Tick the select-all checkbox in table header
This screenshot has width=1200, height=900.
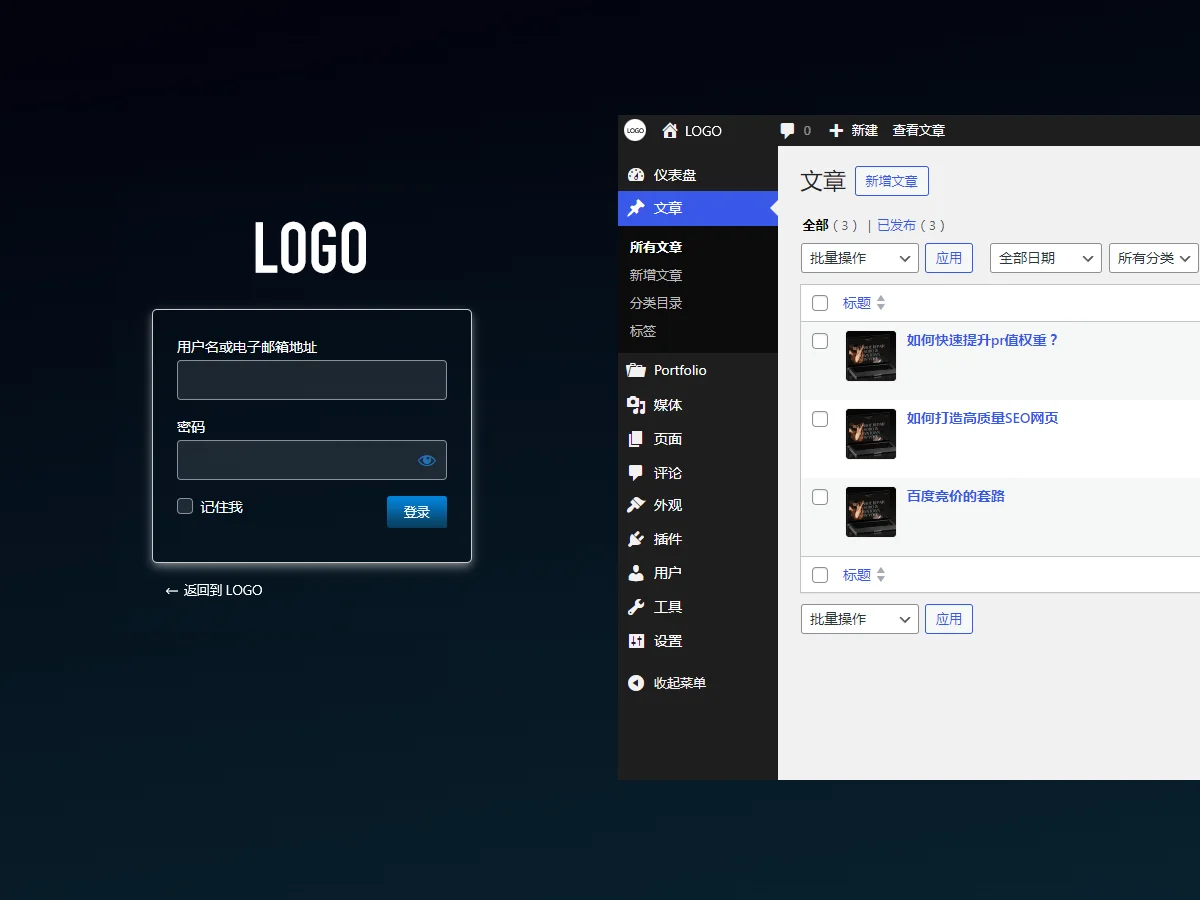click(x=820, y=303)
